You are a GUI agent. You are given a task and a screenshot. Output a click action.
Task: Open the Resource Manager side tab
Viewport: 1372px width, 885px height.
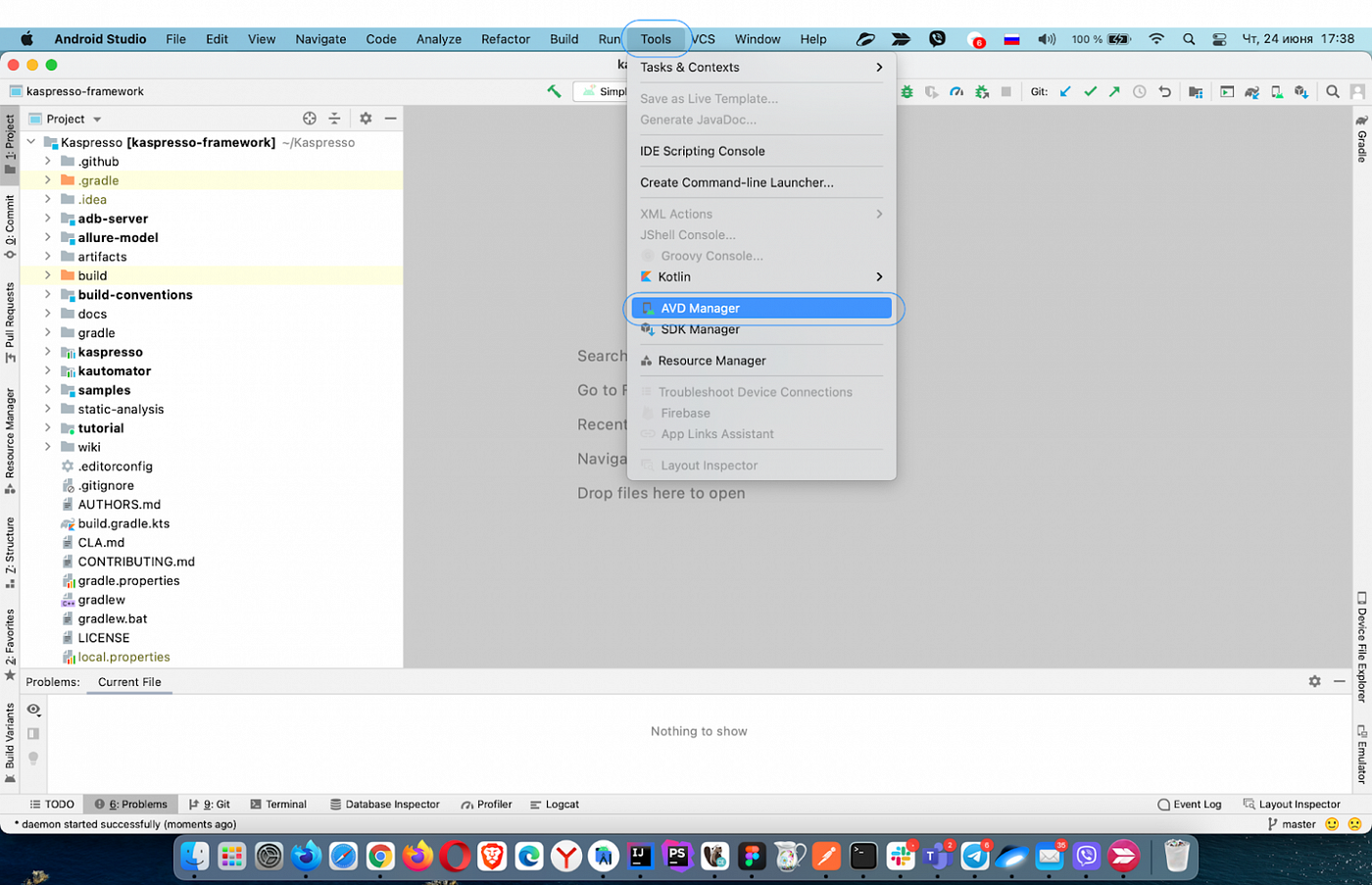pyautogui.click(x=10, y=440)
